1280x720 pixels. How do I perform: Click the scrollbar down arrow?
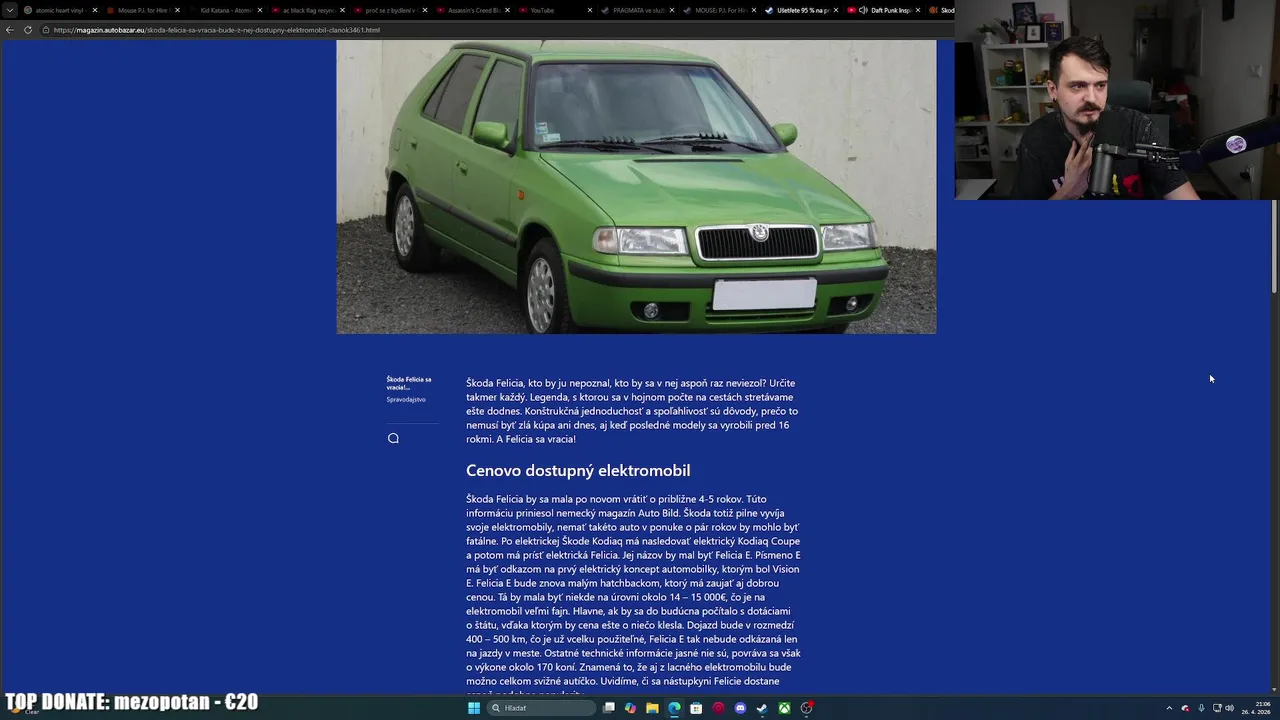point(1274,690)
